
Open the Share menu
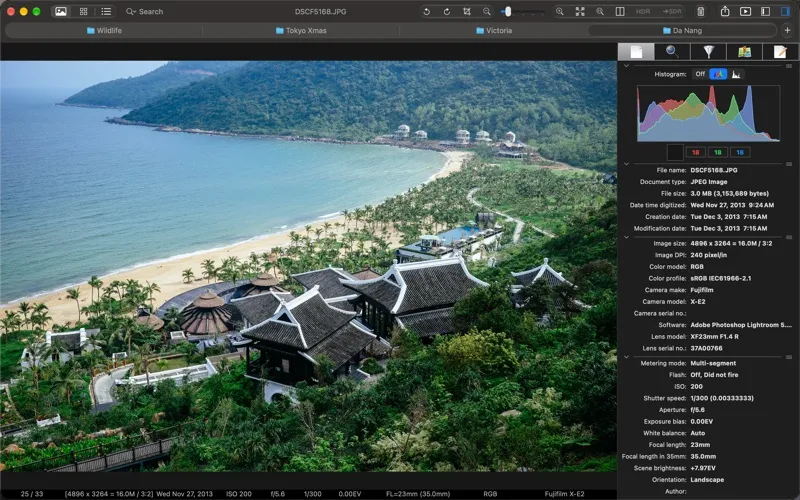pyautogui.click(x=725, y=11)
